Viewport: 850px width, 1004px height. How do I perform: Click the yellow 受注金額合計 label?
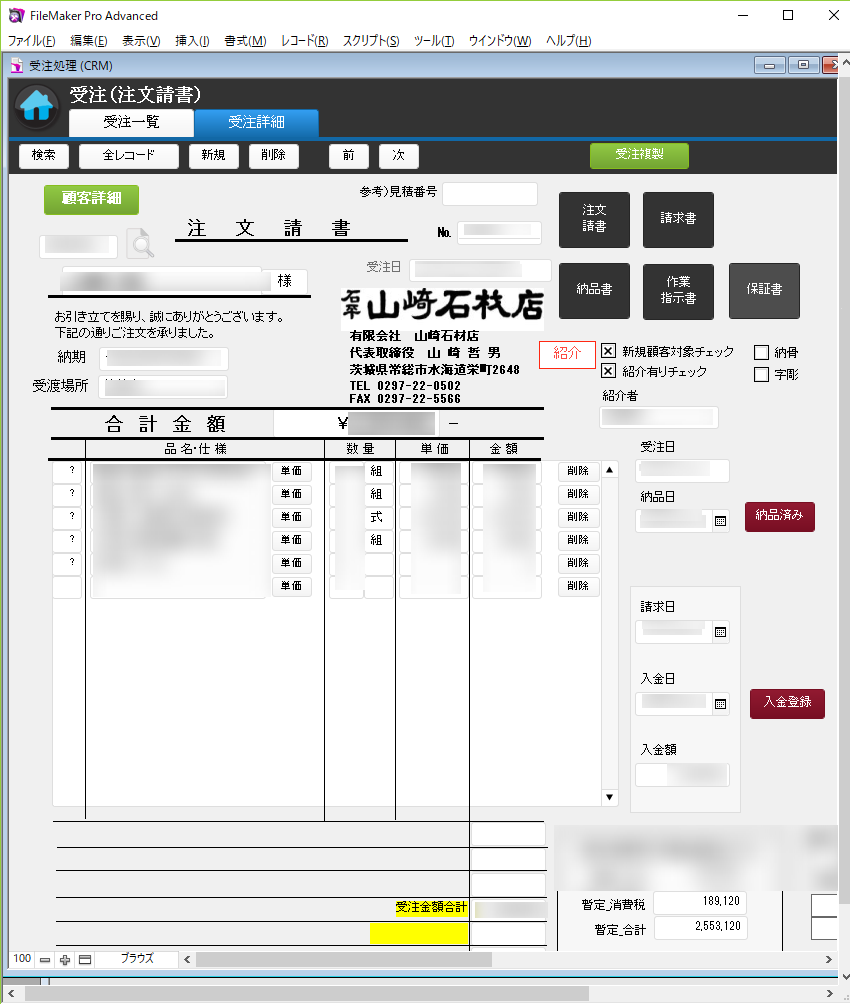coord(431,907)
